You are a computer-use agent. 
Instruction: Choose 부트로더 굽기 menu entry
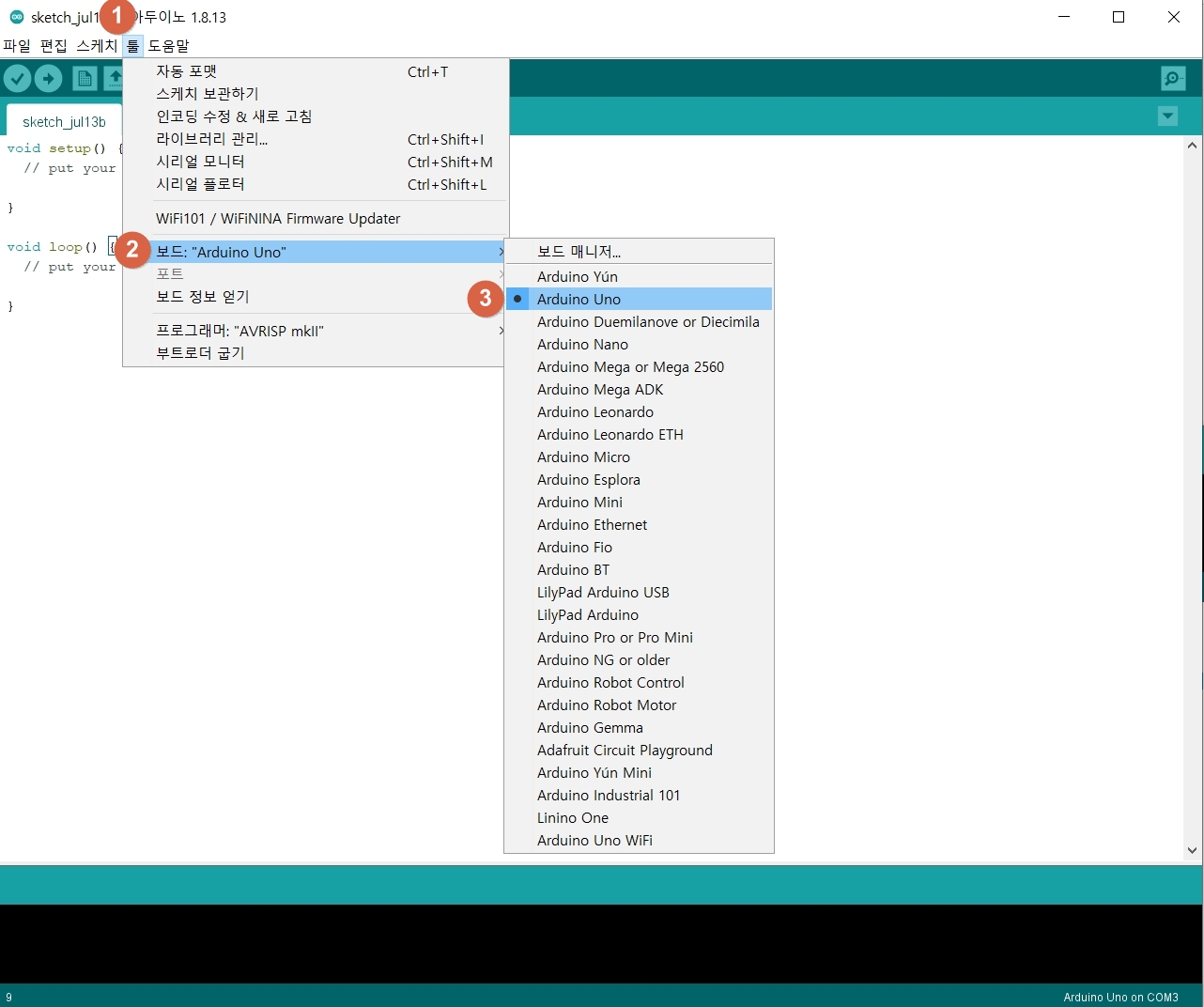[x=316, y=353]
